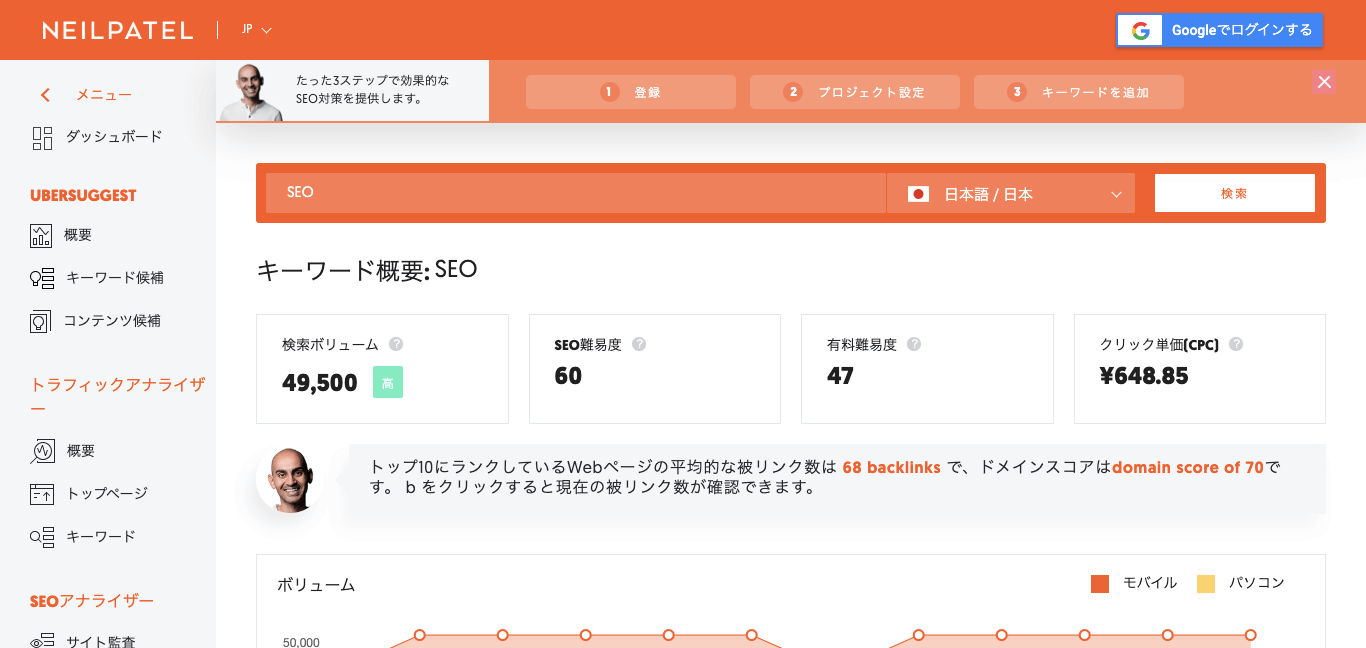Viewport: 1366px width, 648px height.
Task: Click the Ubersuggest 概要 chart icon
Action: (x=41, y=236)
